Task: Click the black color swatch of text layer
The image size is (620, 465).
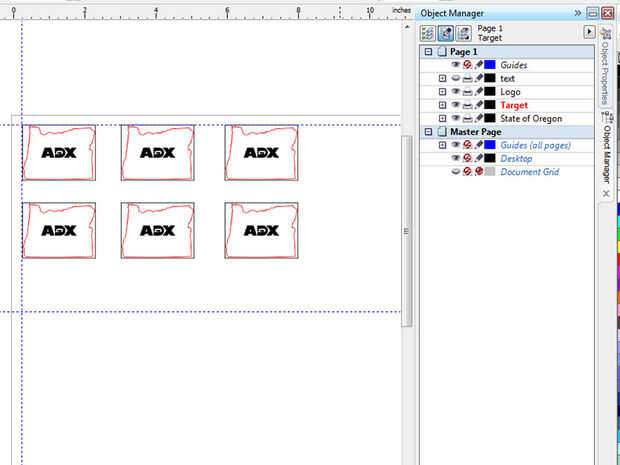Action: (x=490, y=78)
